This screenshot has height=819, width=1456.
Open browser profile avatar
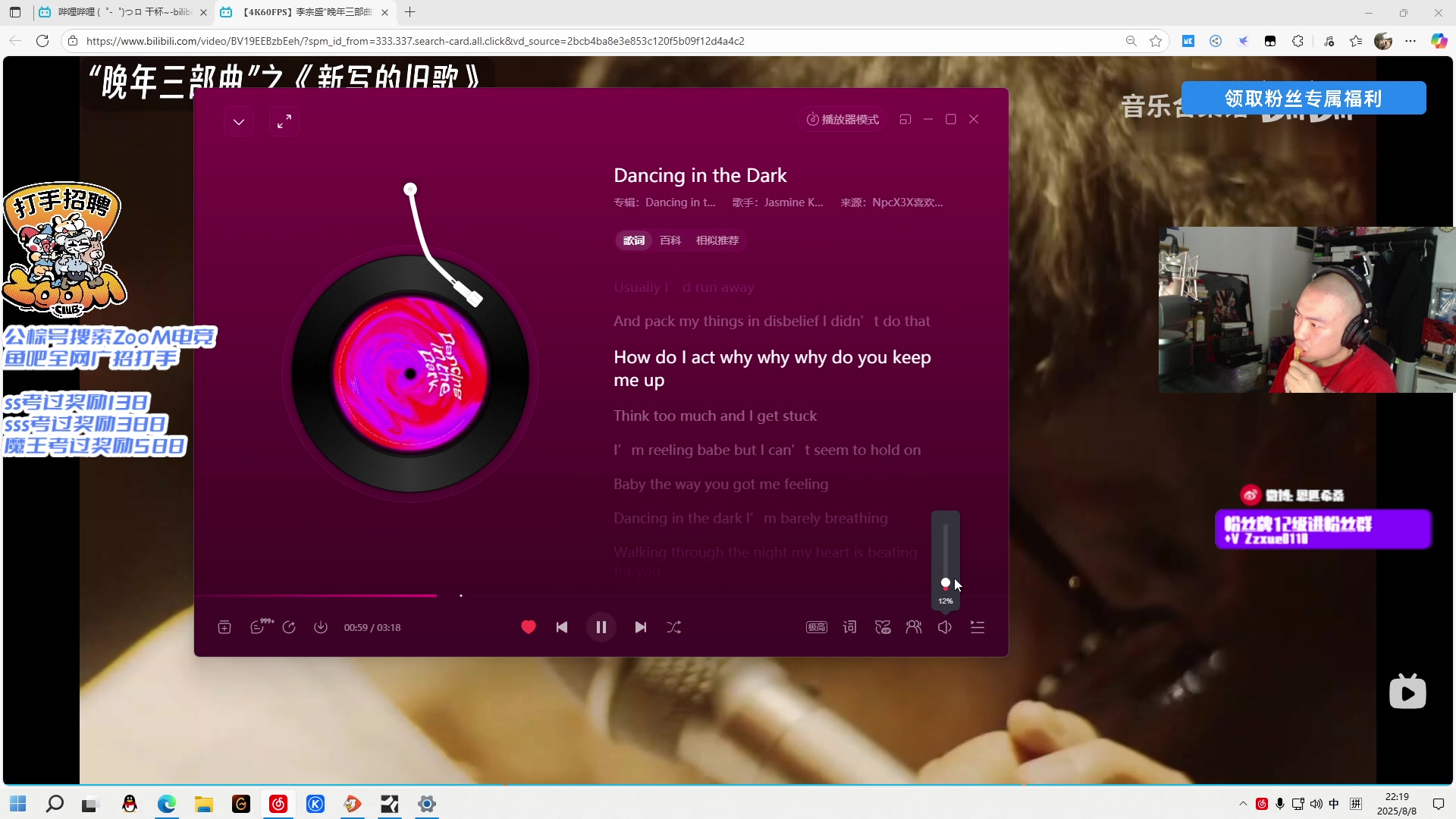point(1383,41)
